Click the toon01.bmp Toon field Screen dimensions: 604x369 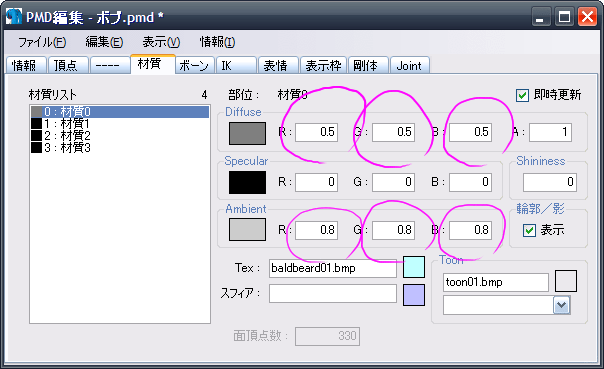point(496,282)
